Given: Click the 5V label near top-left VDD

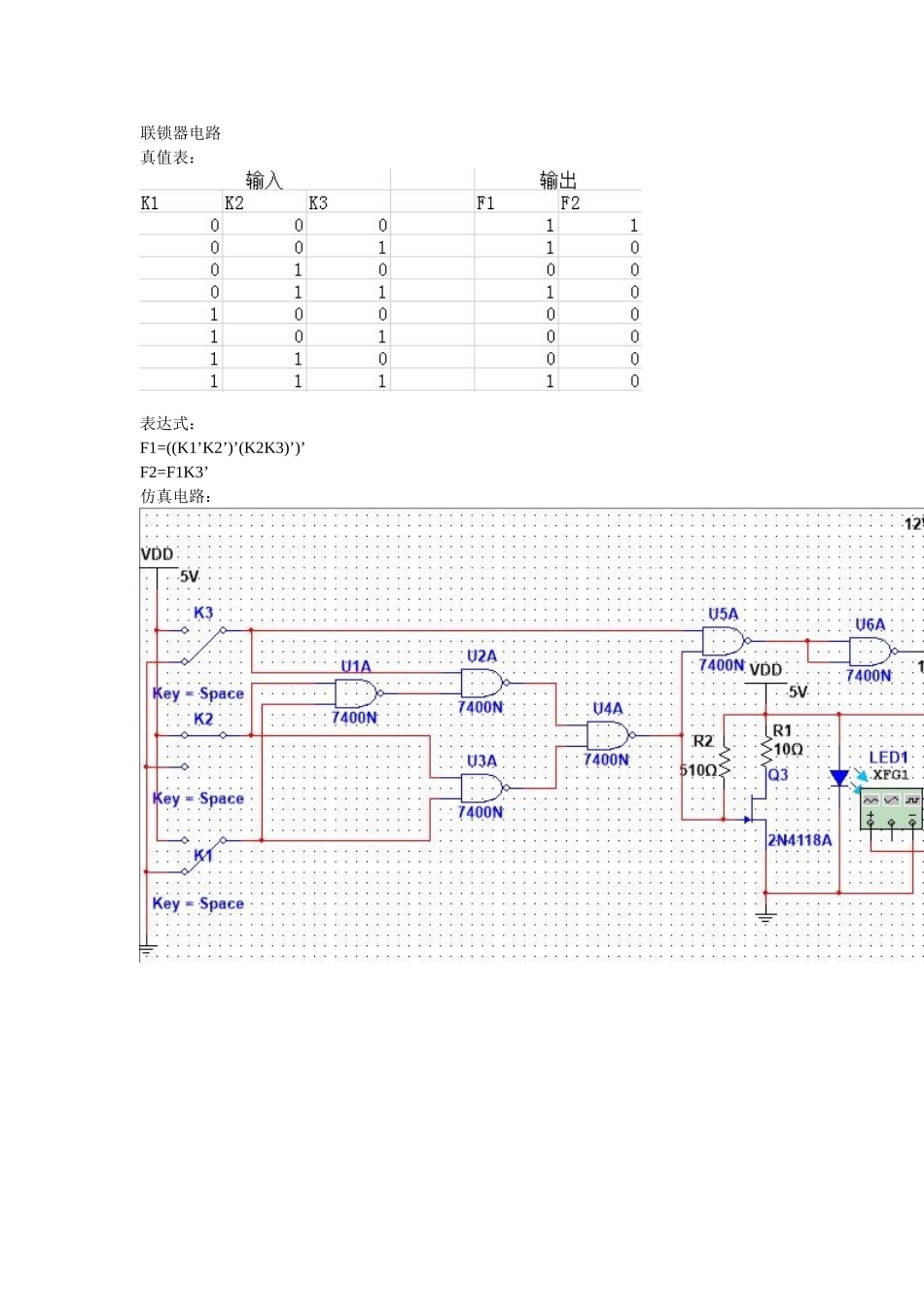Looking at the screenshot, I should click(x=190, y=577).
